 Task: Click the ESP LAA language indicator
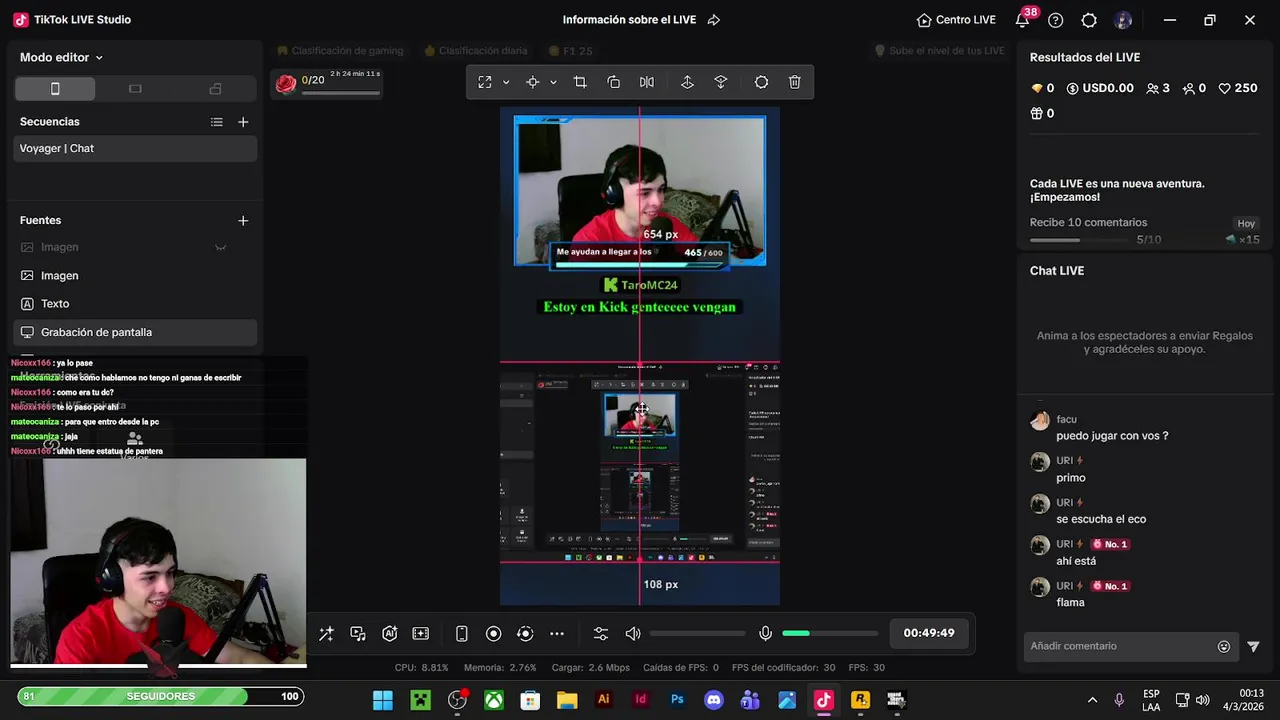(1151, 700)
